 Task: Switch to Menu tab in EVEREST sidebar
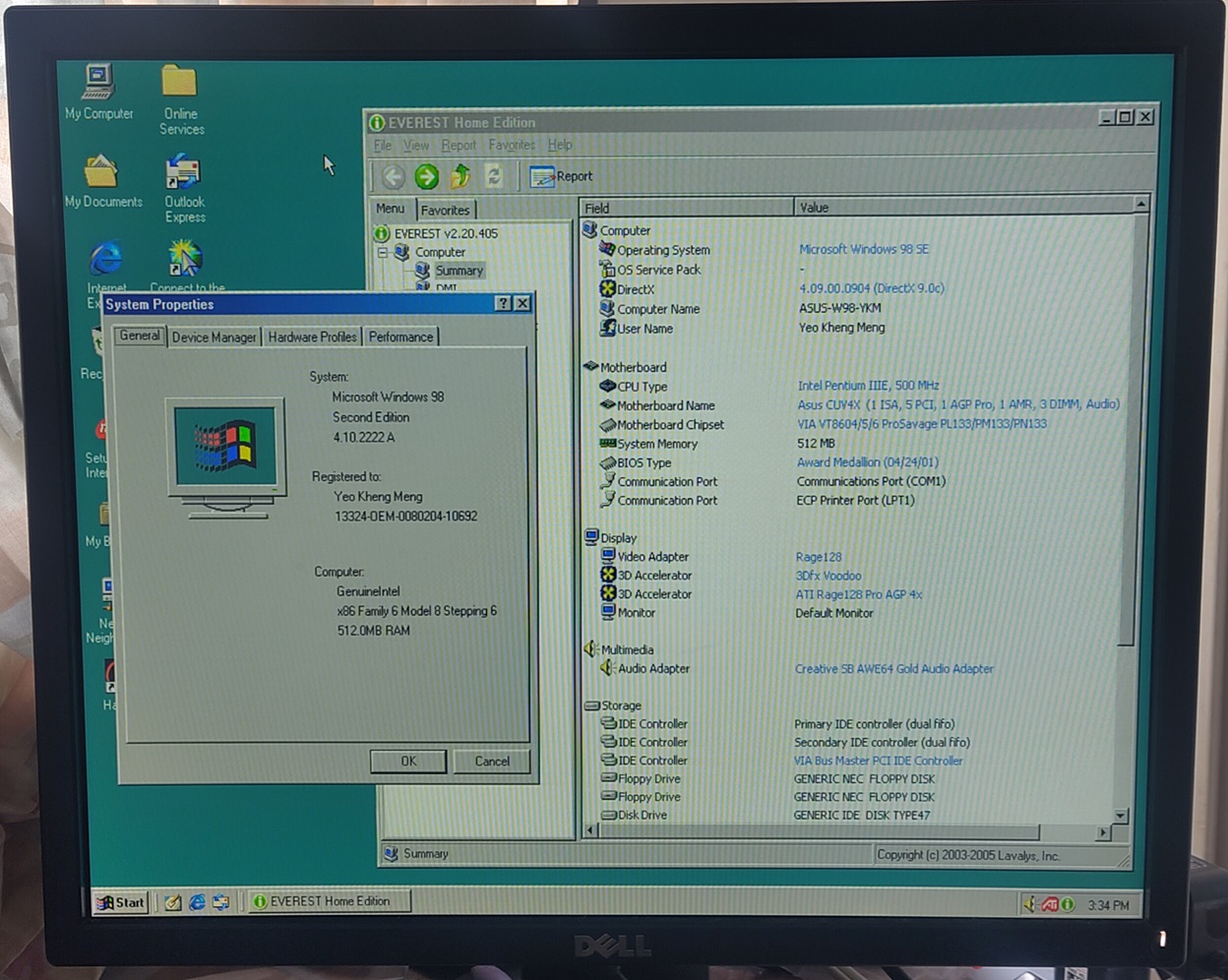point(390,209)
